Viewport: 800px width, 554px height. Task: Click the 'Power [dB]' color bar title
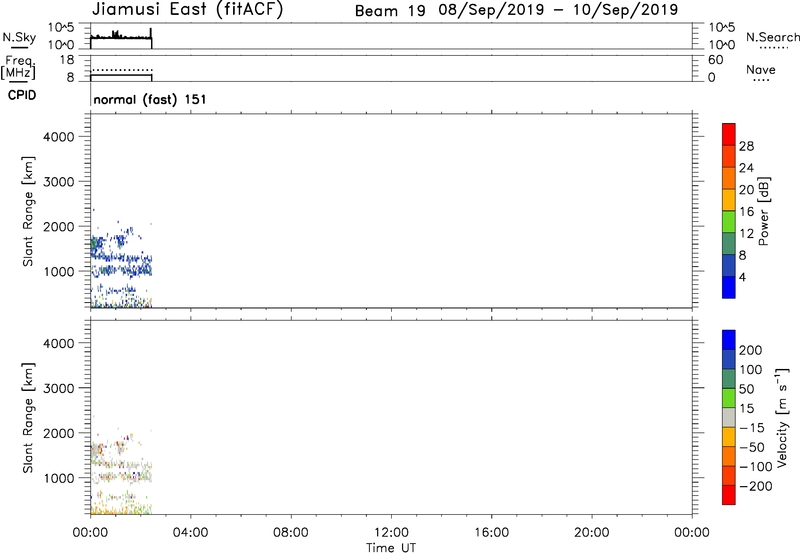click(763, 211)
